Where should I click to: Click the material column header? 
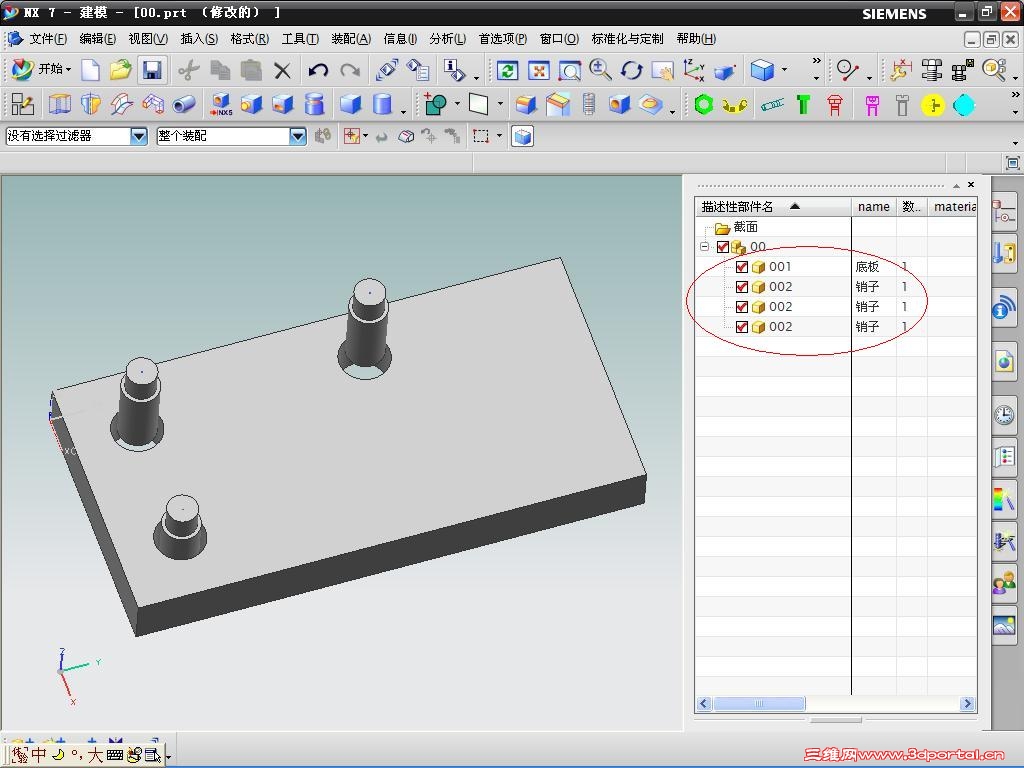coord(953,207)
